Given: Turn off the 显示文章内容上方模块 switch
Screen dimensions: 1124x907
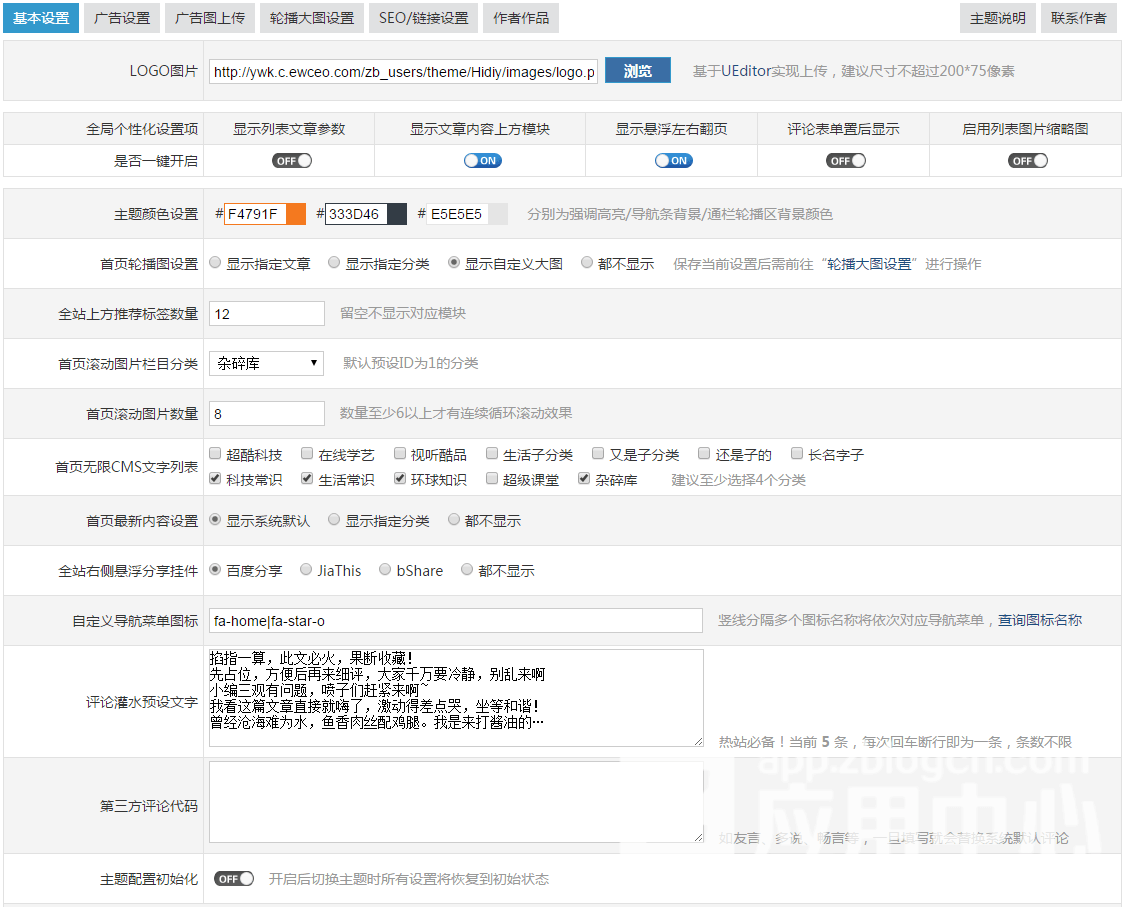Looking at the screenshot, I should tap(480, 161).
